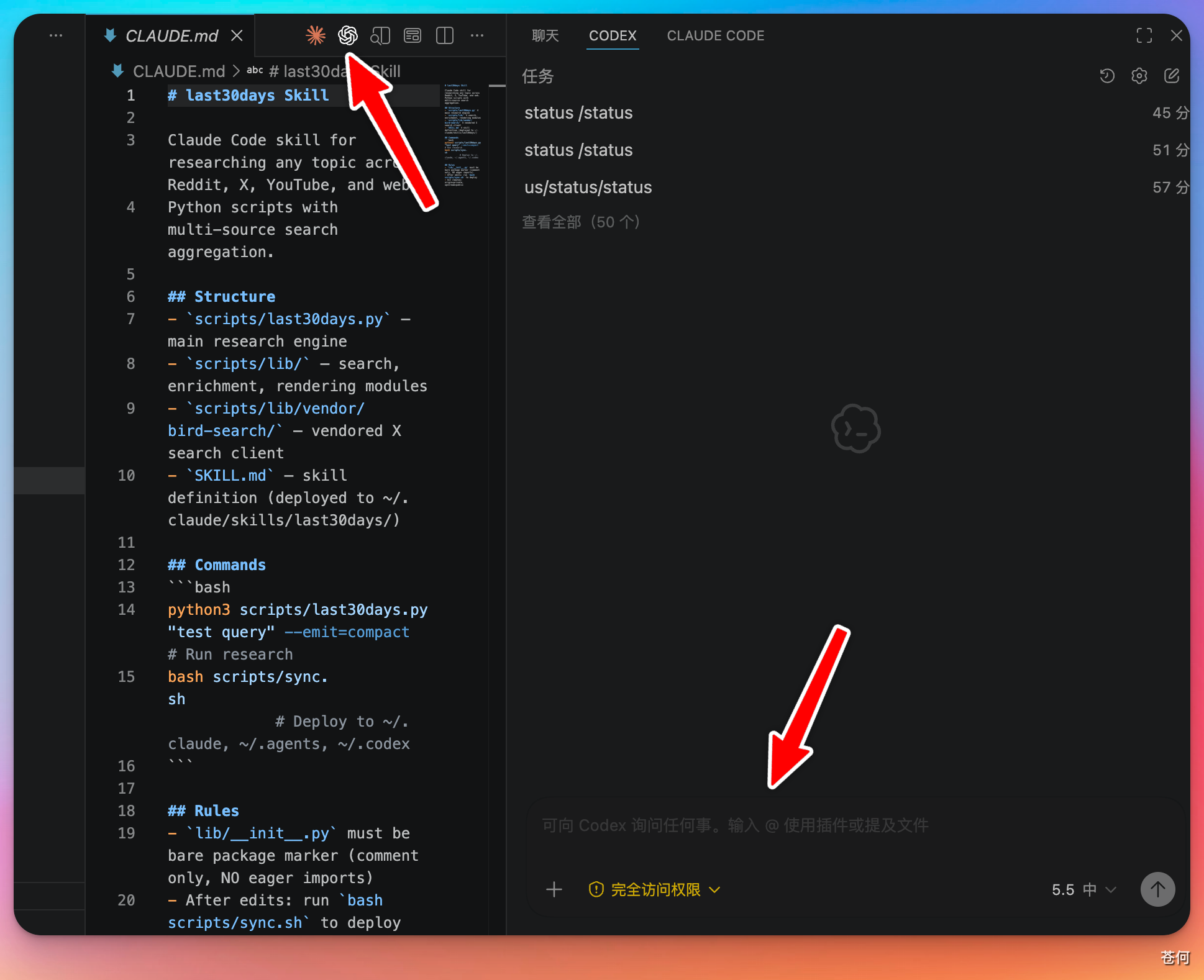Open the left sidebar ellipsis menu
This screenshot has width=1204, height=980.
(56, 35)
